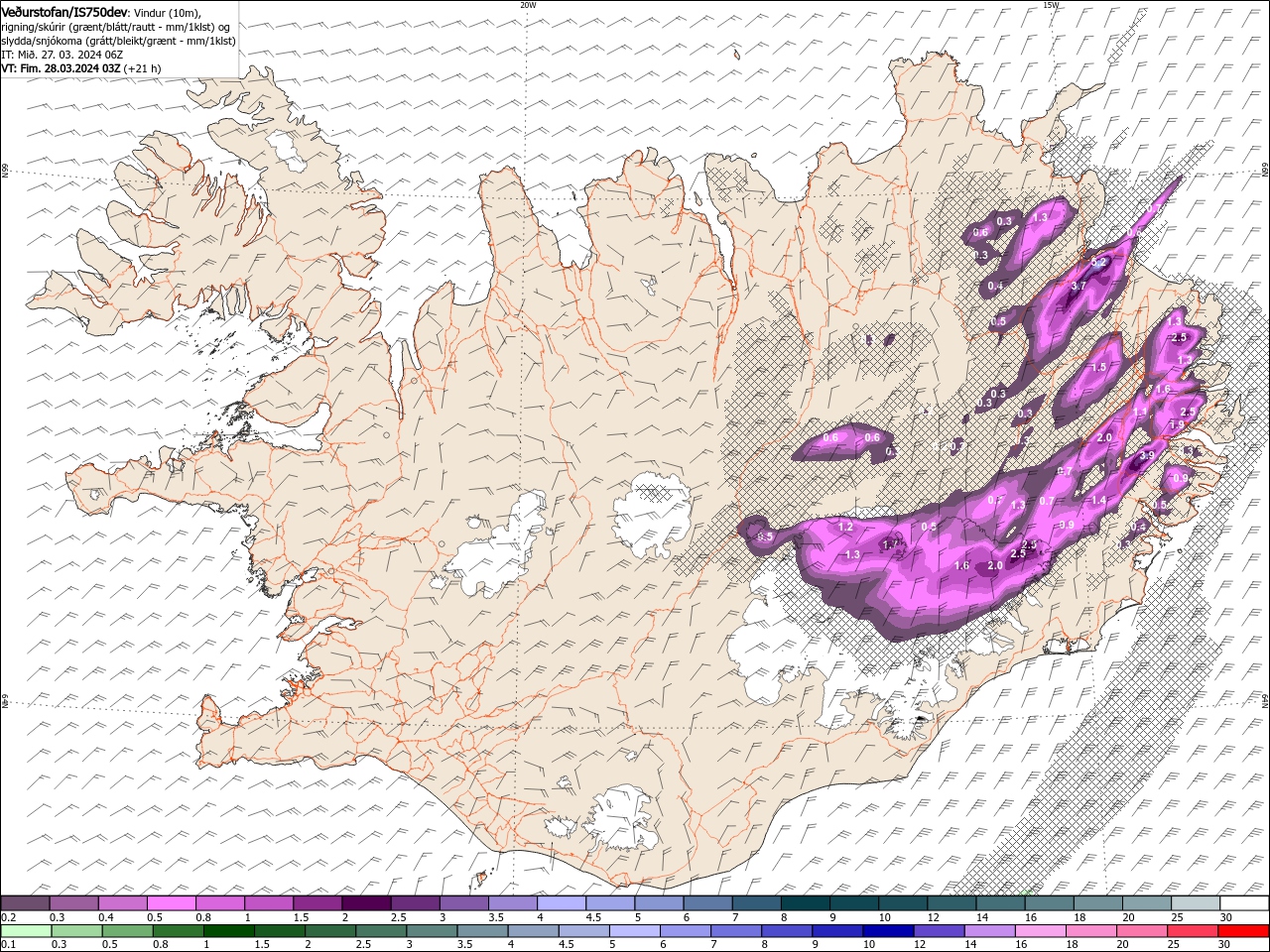This screenshot has height=952, width=1270.
Task: Click the purple 12 swatch in rain scale
Action: [938, 931]
